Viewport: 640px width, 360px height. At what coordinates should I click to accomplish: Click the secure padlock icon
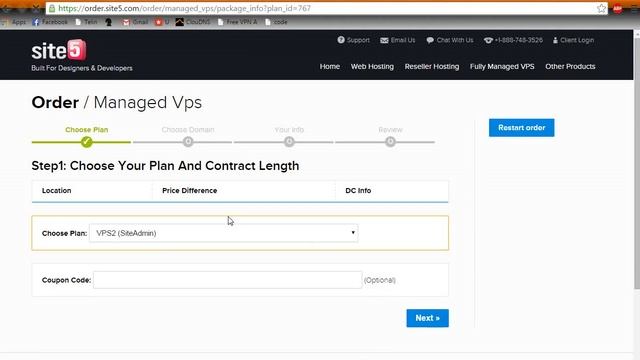click(52, 8)
